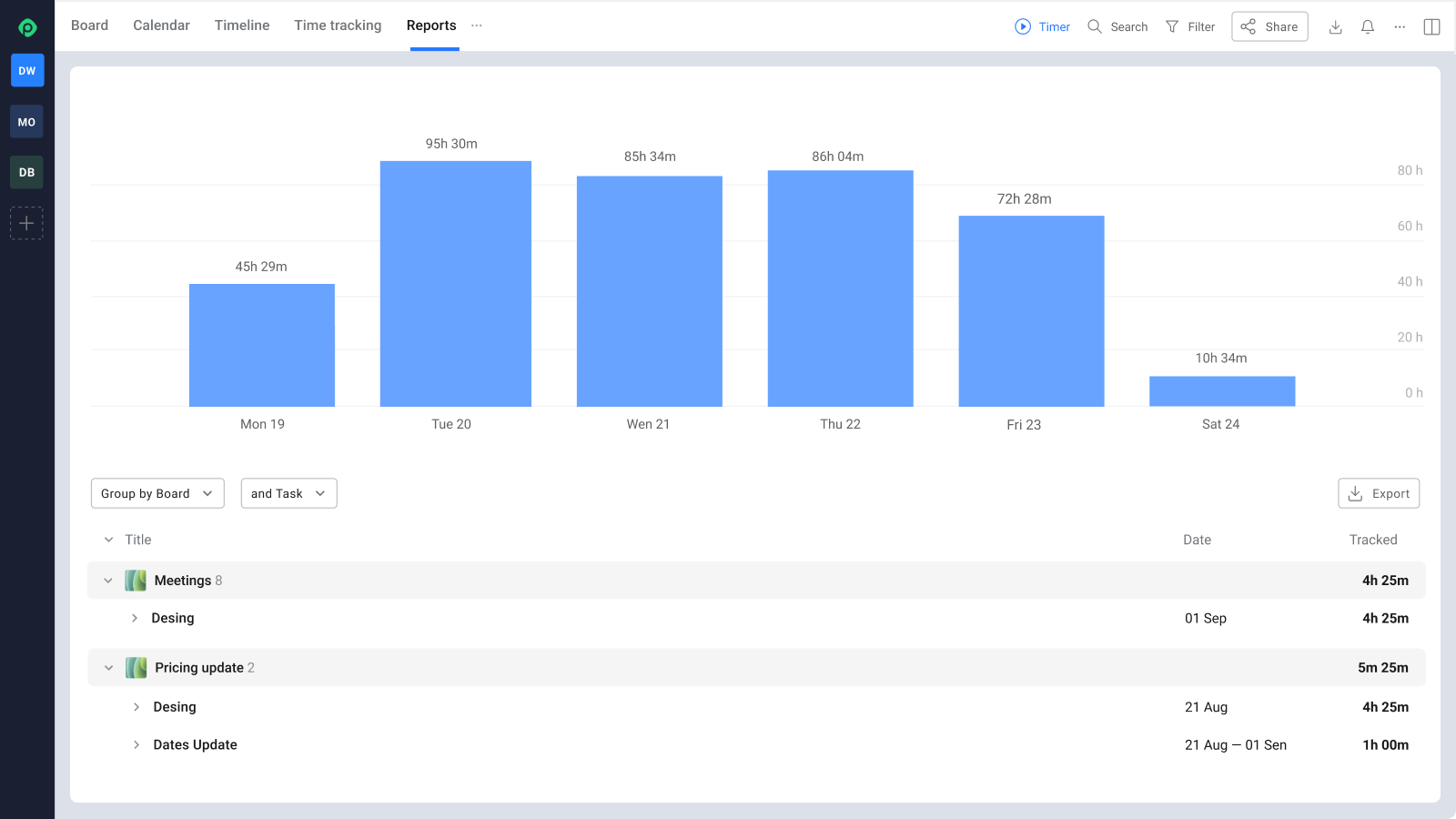Open the Group by Board dropdown

157,493
